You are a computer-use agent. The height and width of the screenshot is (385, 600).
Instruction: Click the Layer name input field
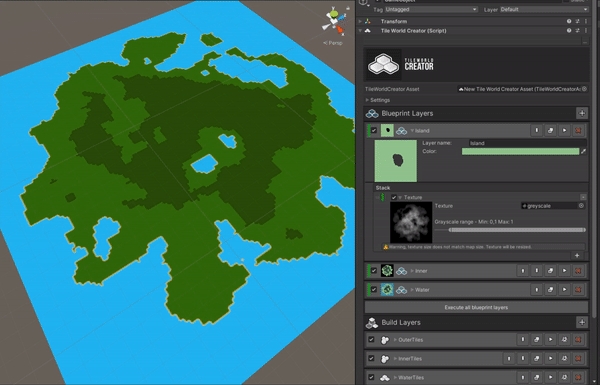pyautogui.click(x=527, y=143)
